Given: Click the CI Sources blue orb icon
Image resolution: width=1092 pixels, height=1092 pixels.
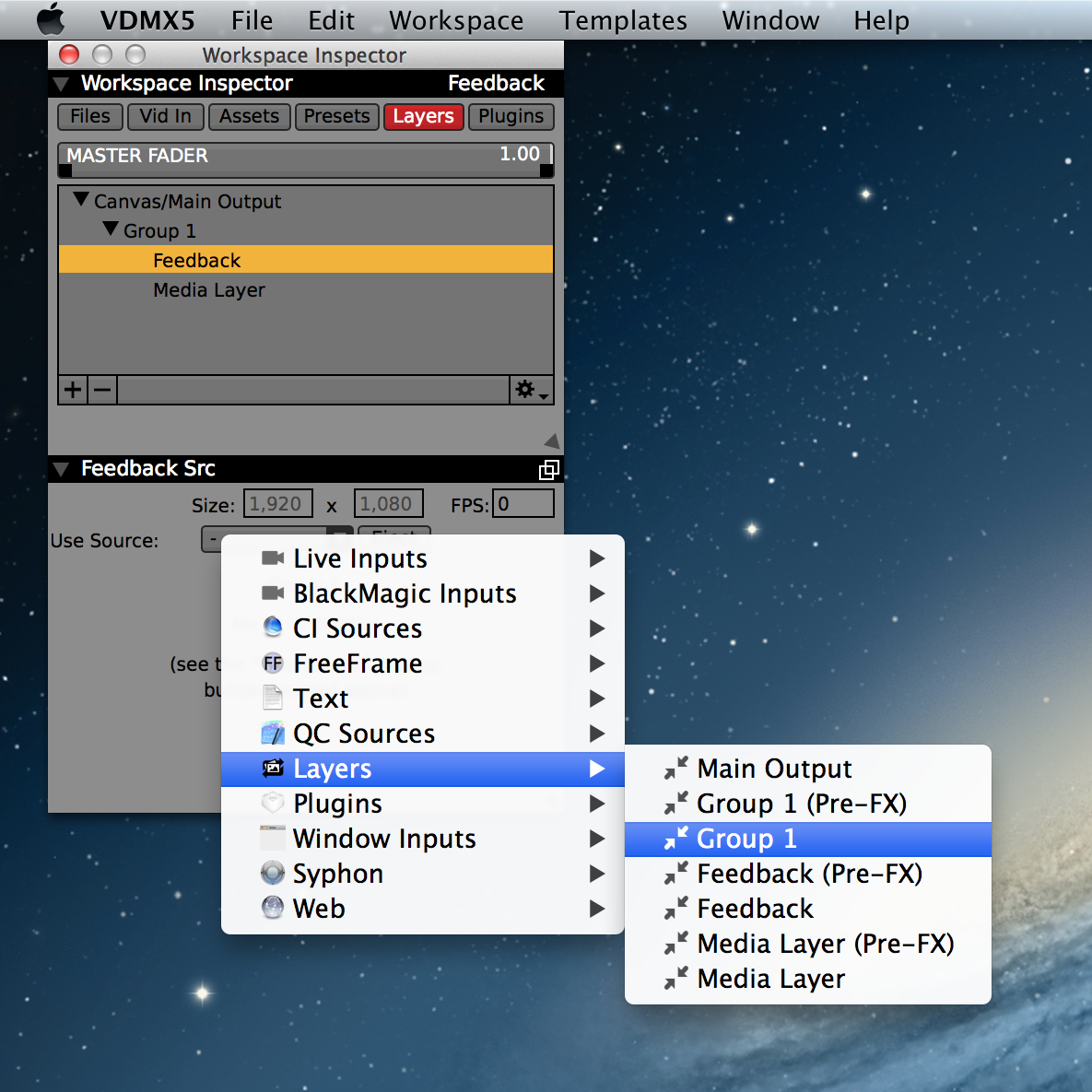Looking at the screenshot, I should tap(272, 627).
